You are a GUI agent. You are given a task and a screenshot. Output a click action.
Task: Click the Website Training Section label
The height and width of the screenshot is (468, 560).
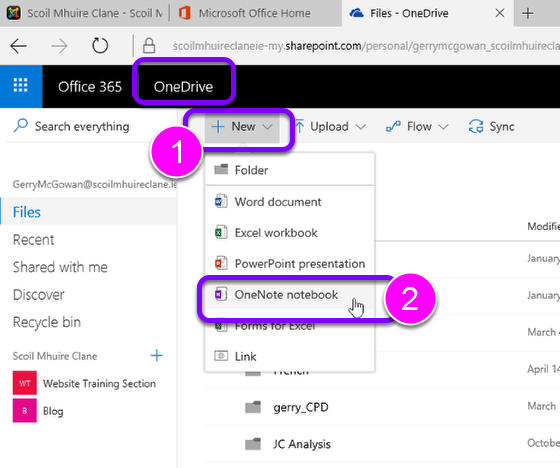coord(99,383)
